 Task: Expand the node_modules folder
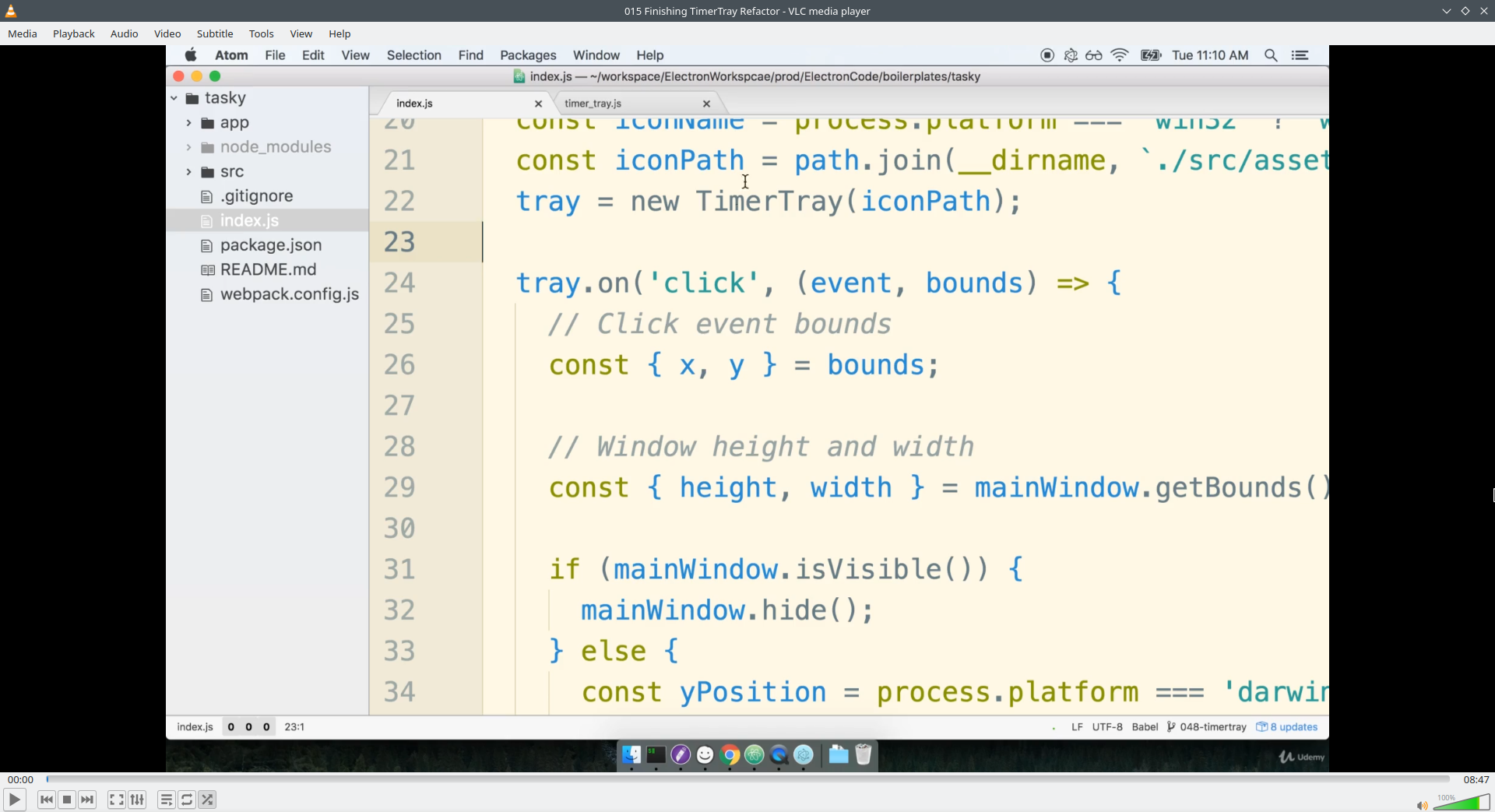[x=188, y=147]
